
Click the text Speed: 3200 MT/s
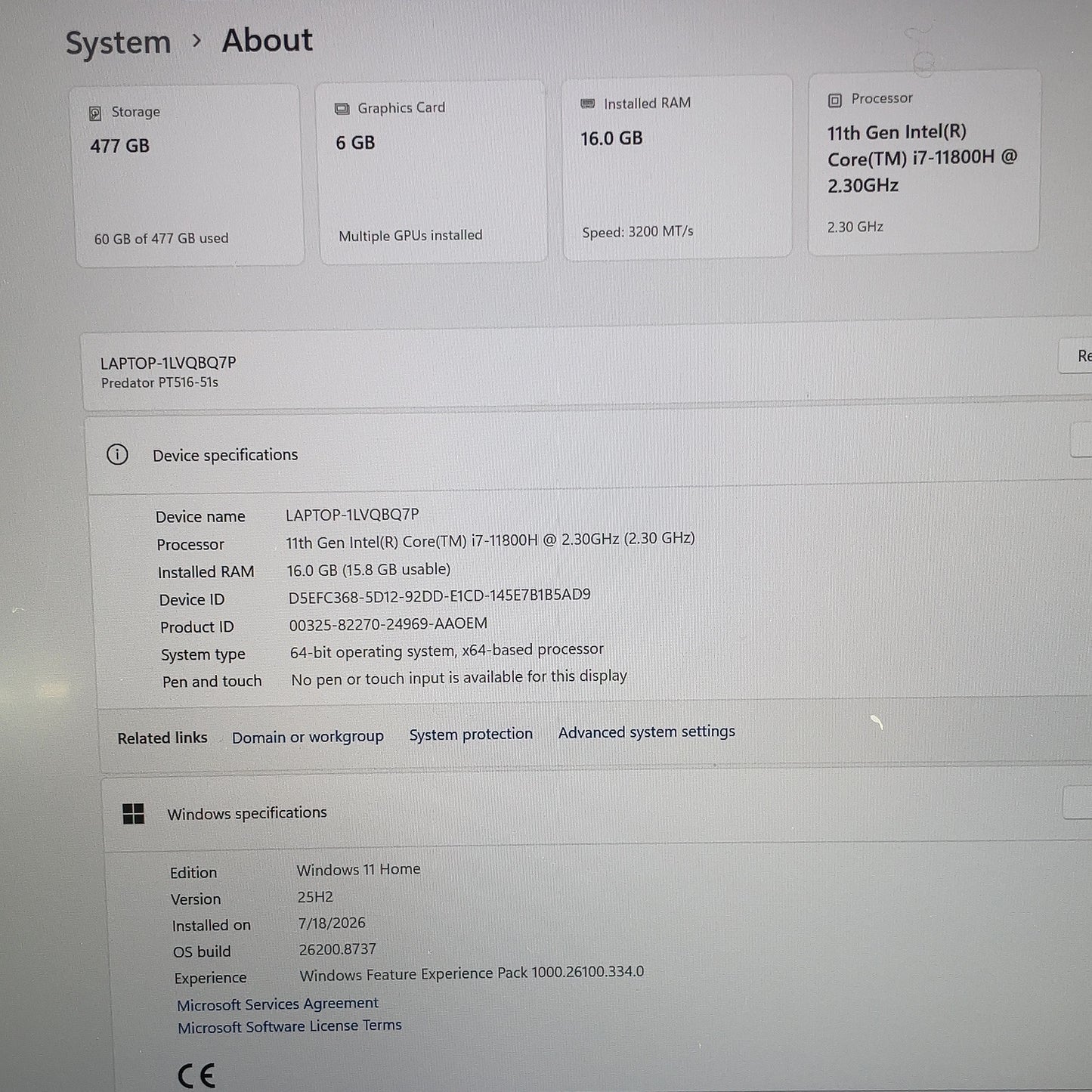(x=638, y=232)
